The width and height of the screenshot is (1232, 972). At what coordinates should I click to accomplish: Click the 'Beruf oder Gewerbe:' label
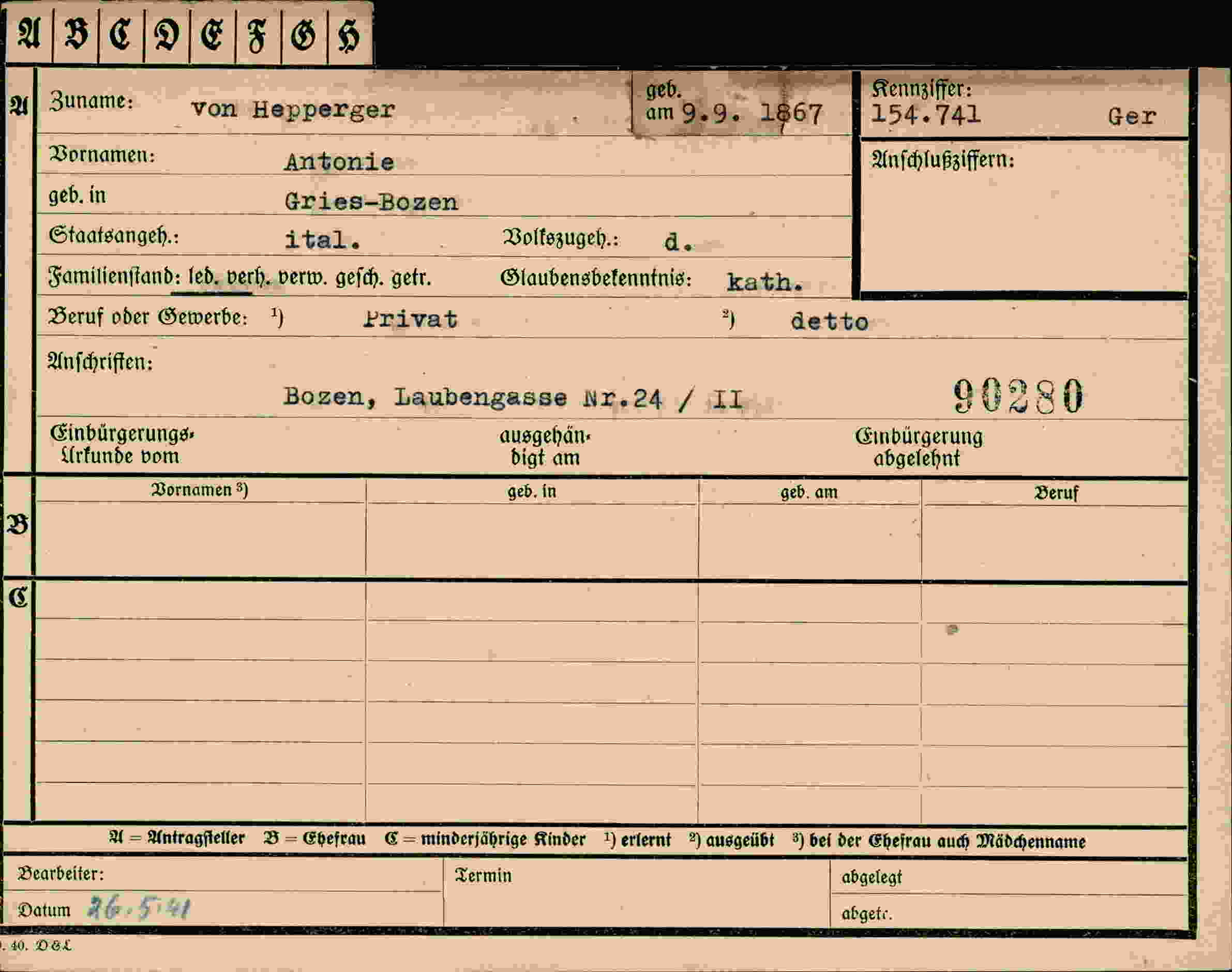tap(148, 317)
